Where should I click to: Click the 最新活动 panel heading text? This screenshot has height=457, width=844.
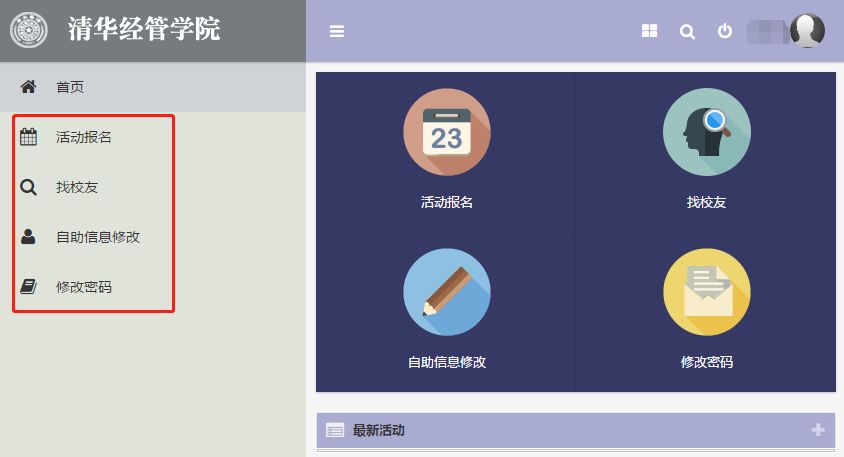(x=378, y=430)
